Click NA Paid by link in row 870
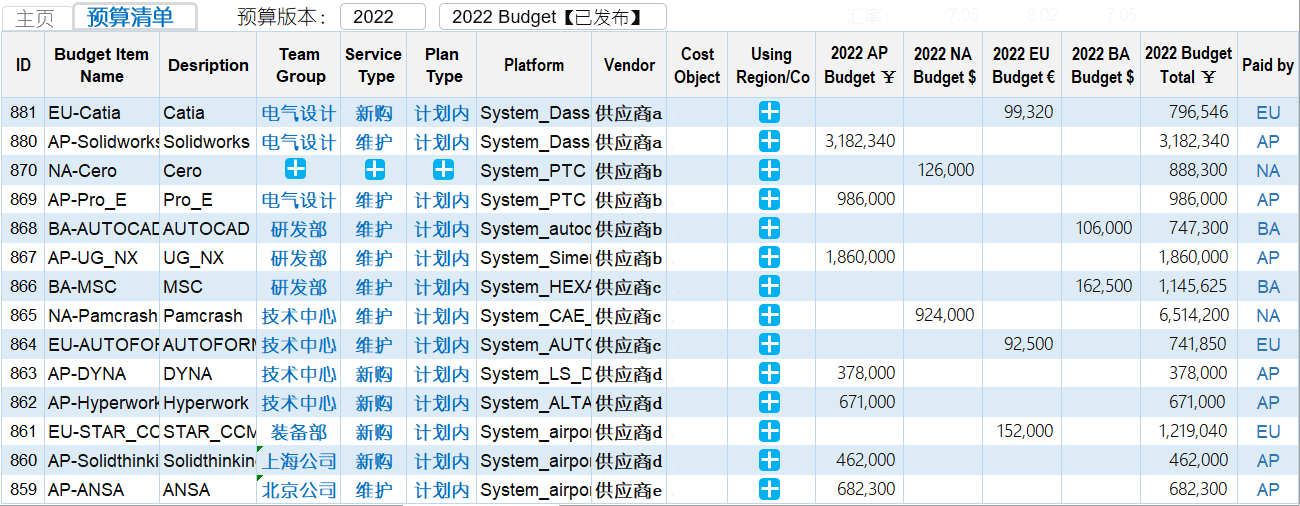Screen dimensions: 1300x506 click(x=1268, y=171)
